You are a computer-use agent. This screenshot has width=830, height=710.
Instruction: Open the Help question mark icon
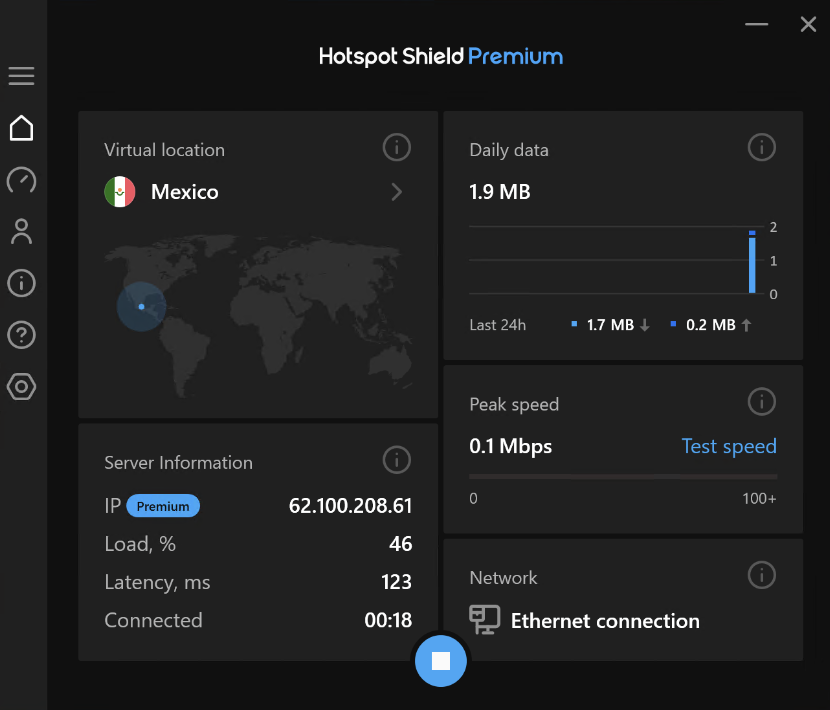click(21, 335)
